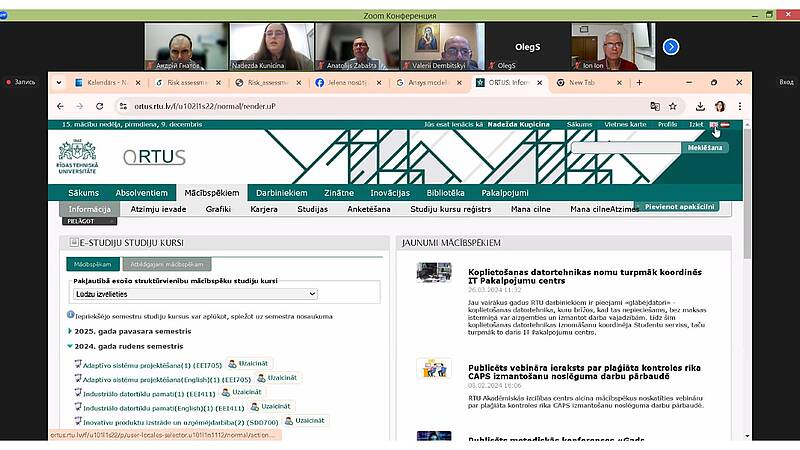This screenshot has width=800, height=450.
Task: Open the Publicēts vebināra ieraksts news headline
Action: click(x=584, y=372)
